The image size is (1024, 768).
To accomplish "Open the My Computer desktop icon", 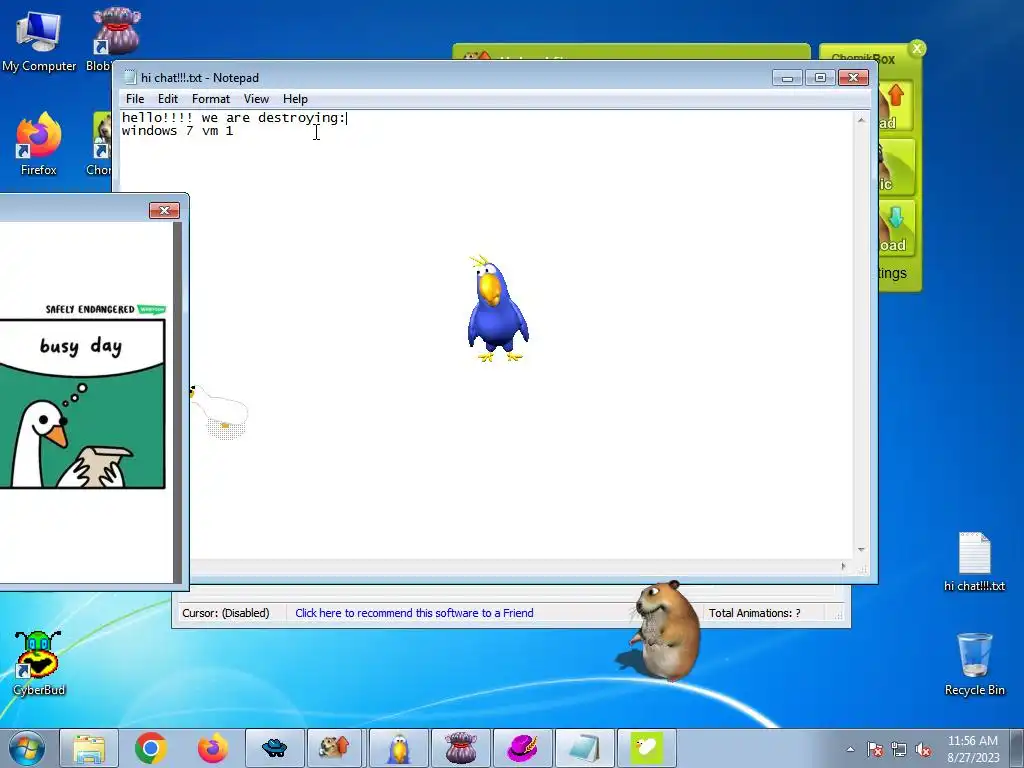I will point(39,40).
